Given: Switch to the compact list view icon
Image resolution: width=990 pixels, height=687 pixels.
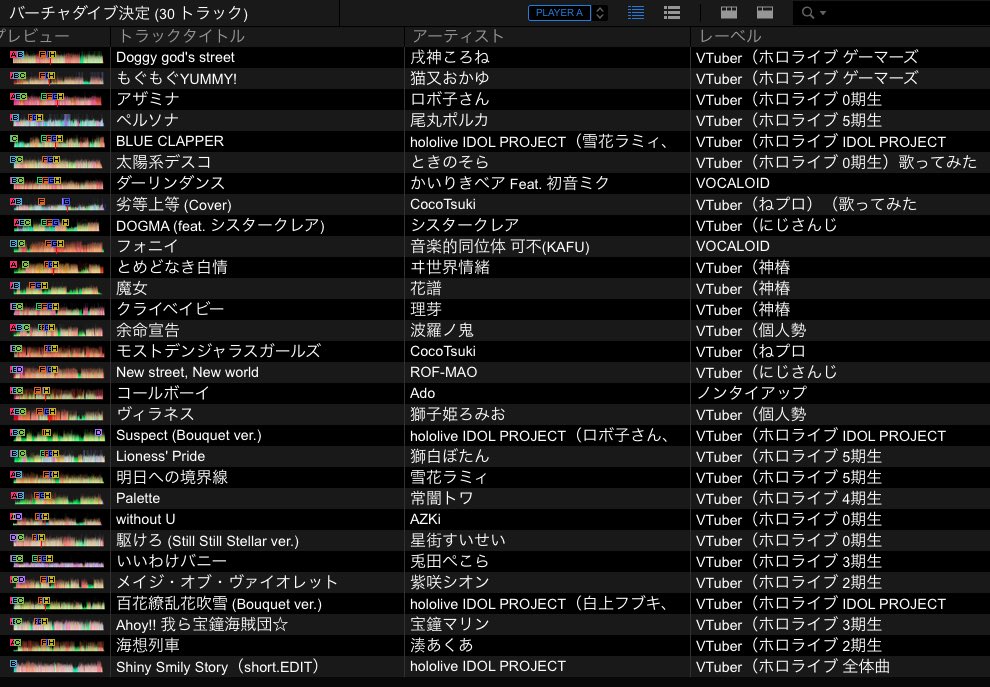Looking at the screenshot, I should (636, 13).
